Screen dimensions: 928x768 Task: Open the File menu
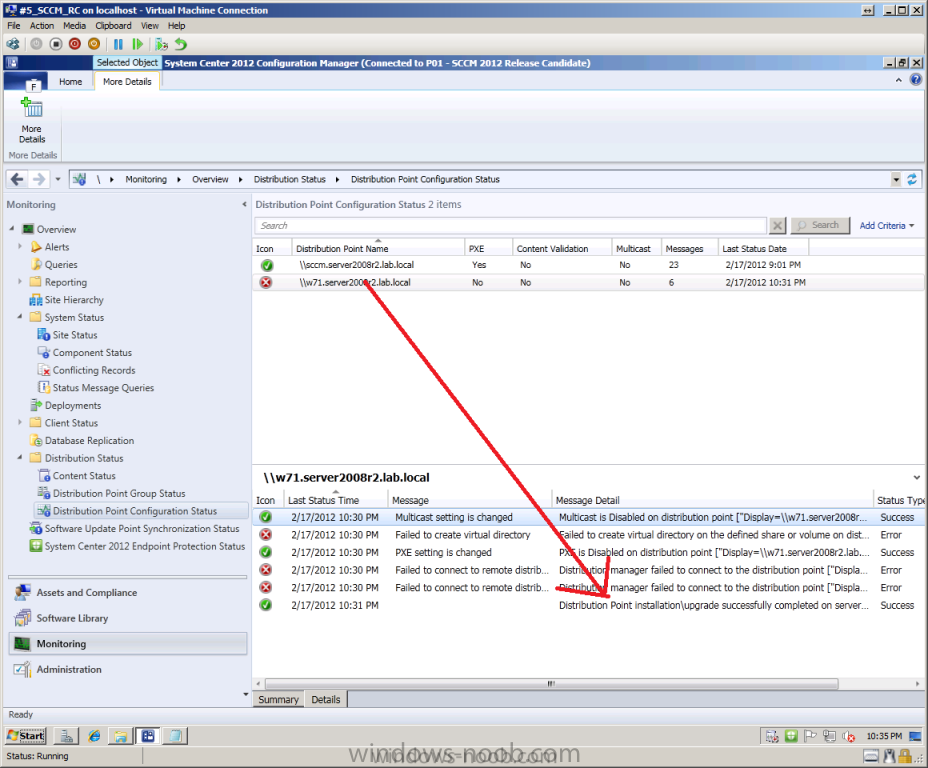[14, 25]
